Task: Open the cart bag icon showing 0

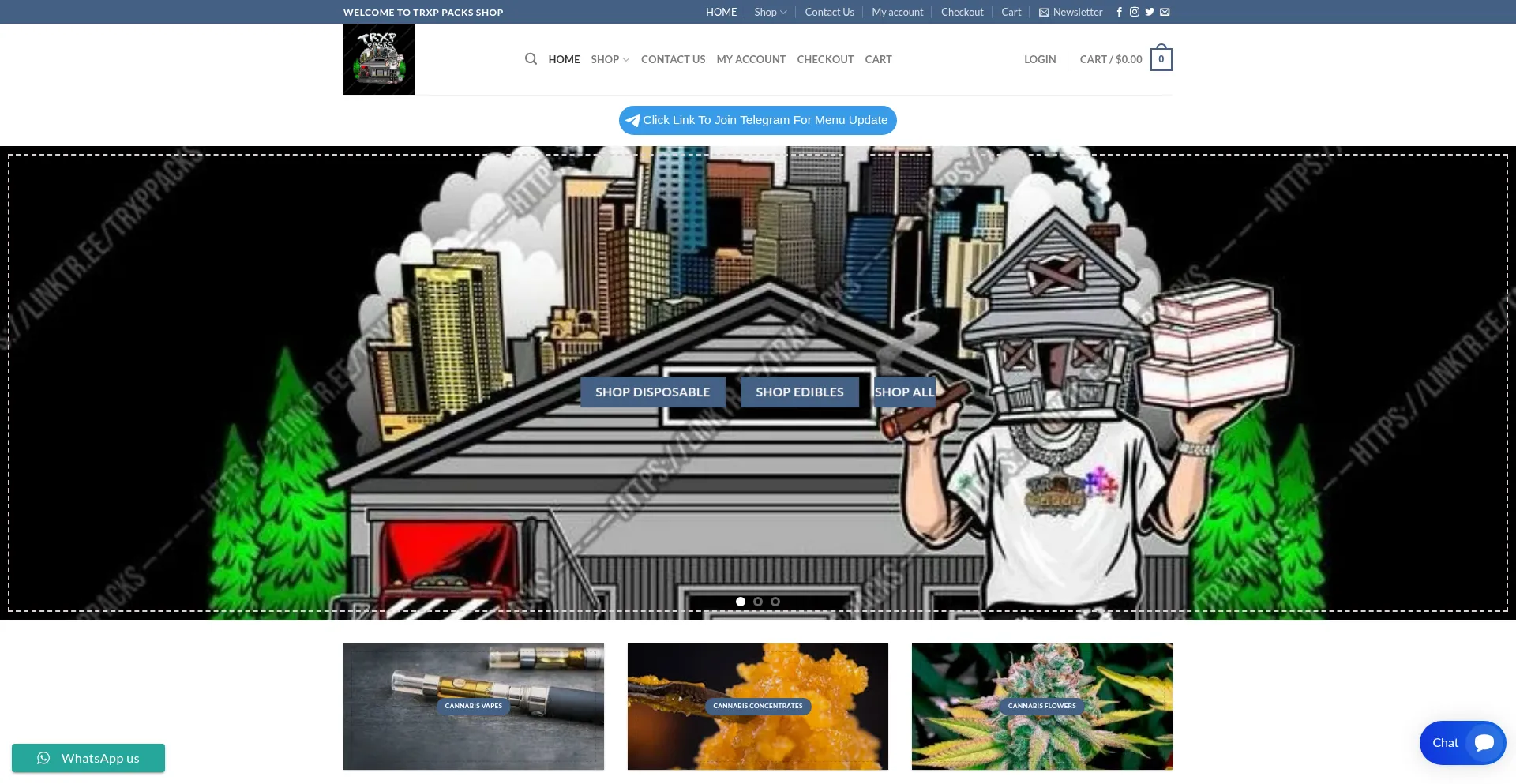Action: pos(1161,58)
